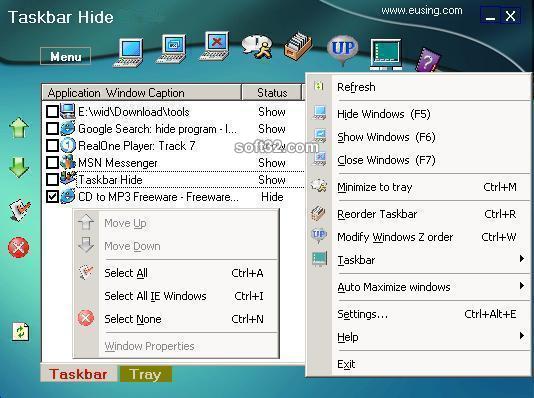Select the Google Search: hide program row text

[157, 129]
